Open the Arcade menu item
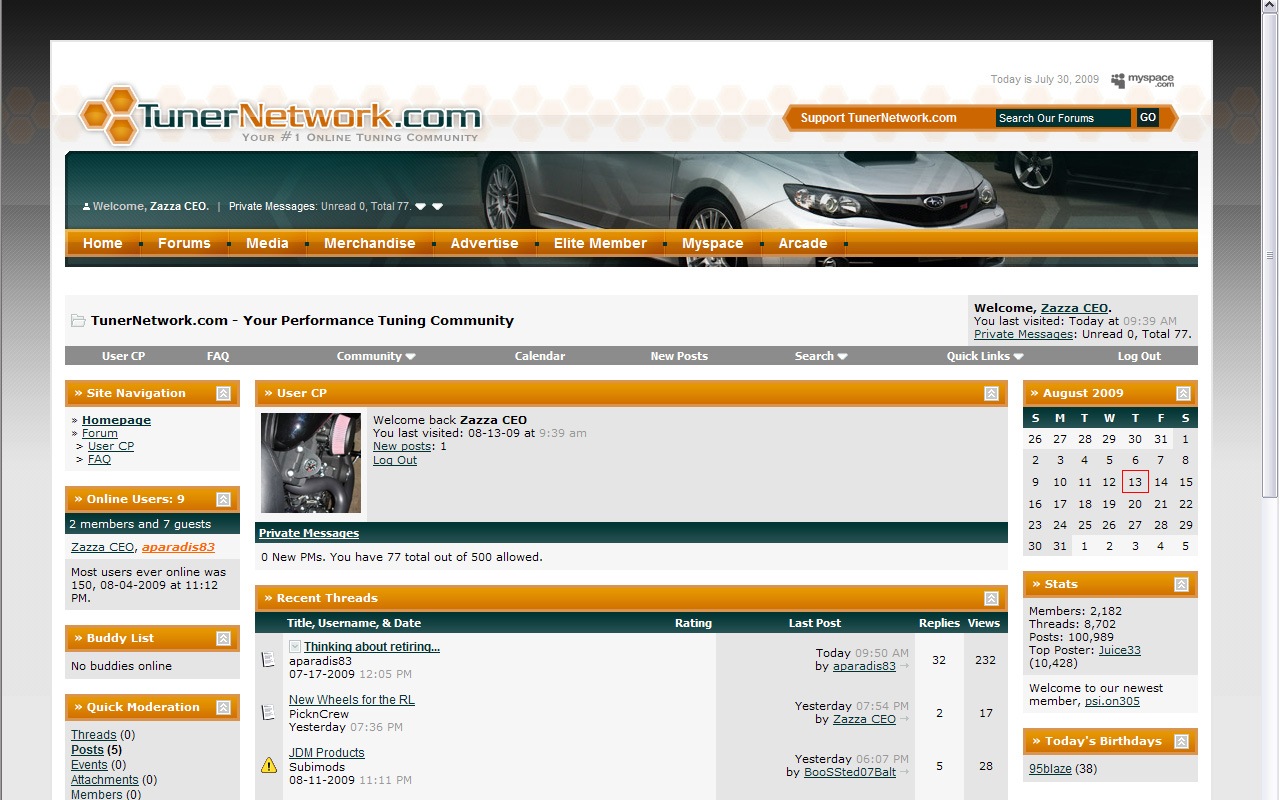The height and width of the screenshot is (800, 1280). (x=803, y=243)
